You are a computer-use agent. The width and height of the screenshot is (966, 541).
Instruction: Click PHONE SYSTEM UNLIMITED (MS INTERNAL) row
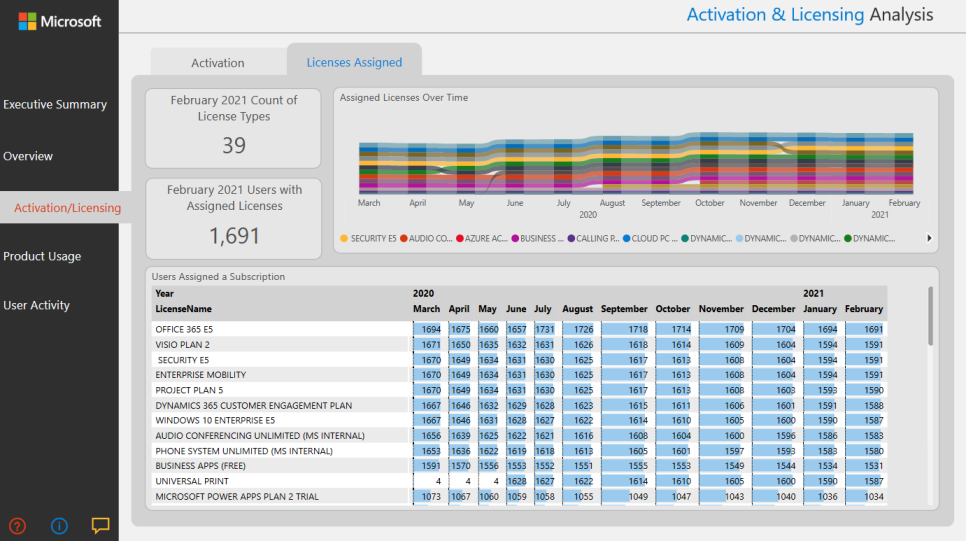tap(244, 451)
